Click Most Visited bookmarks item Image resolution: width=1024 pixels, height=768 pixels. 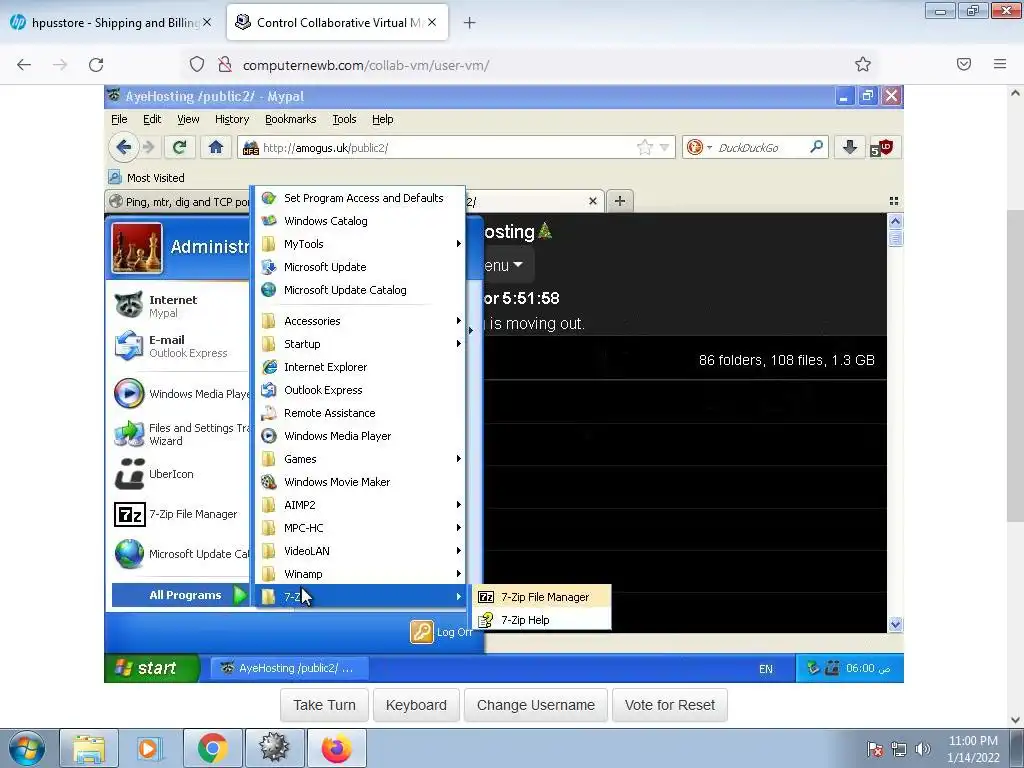coord(147,178)
